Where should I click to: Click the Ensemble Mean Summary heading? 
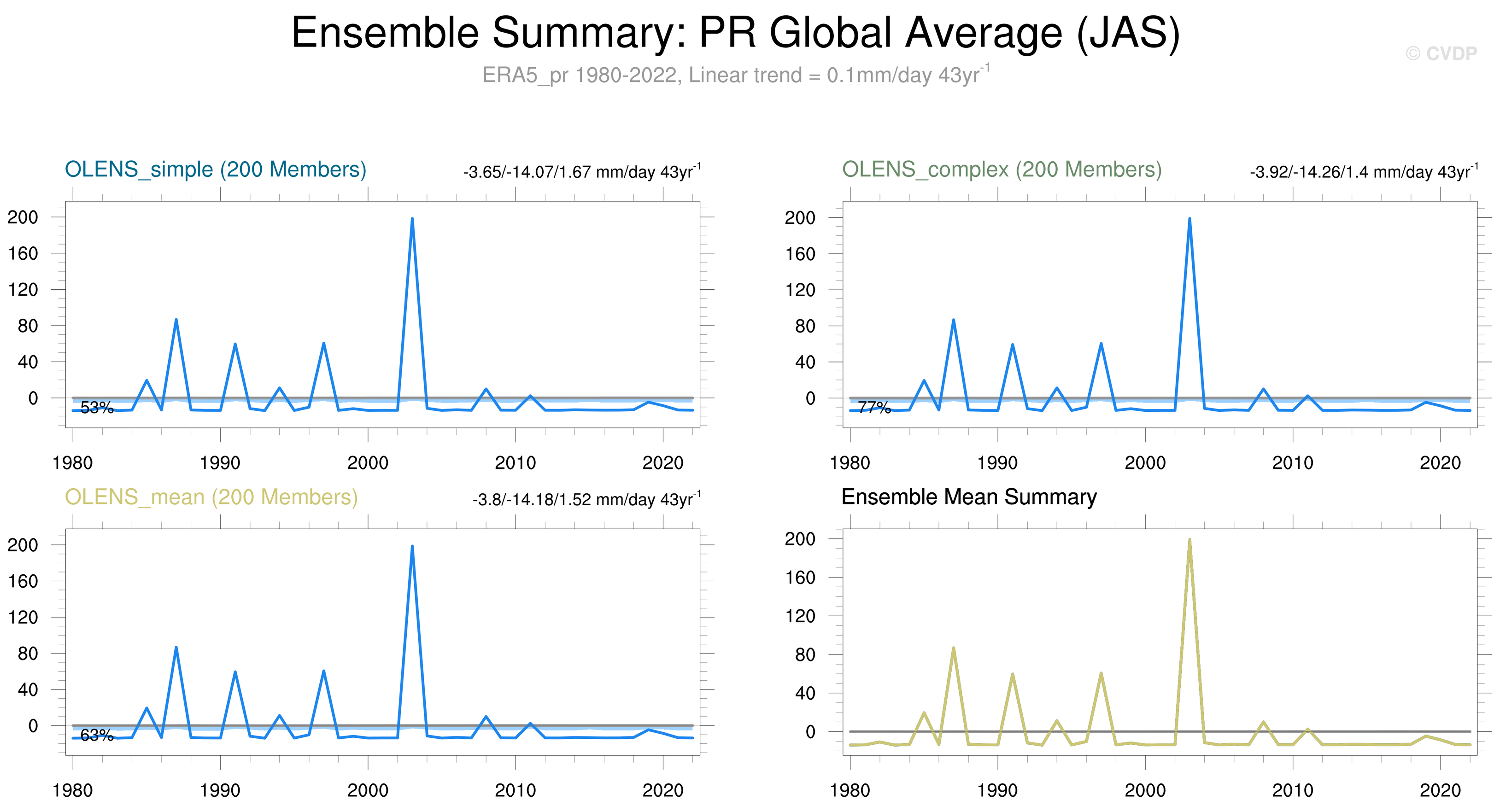969,497
